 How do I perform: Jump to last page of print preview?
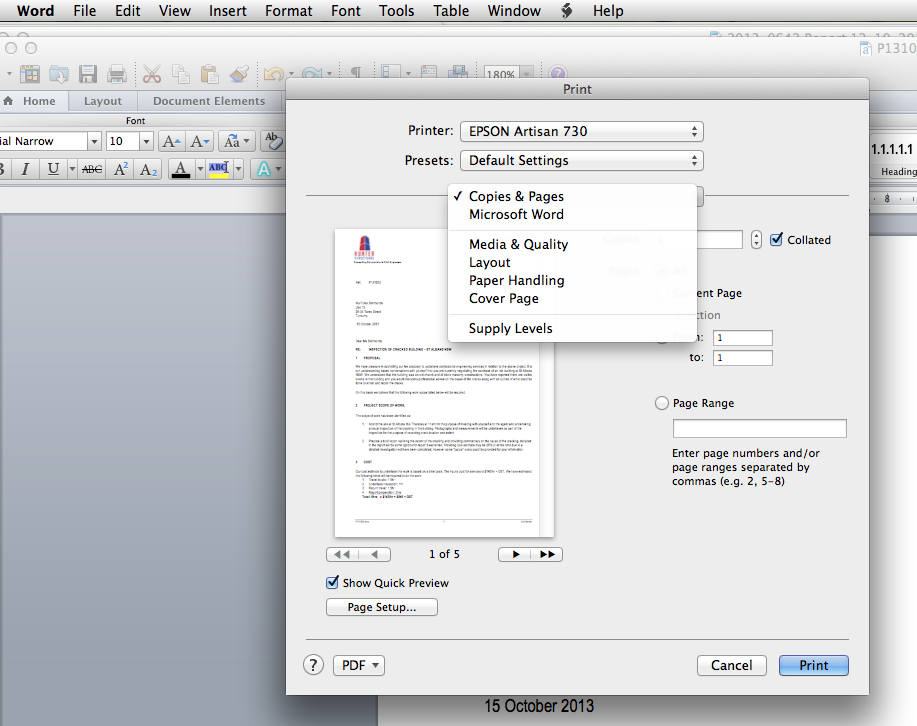pyautogui.click(x=547, y=554)
